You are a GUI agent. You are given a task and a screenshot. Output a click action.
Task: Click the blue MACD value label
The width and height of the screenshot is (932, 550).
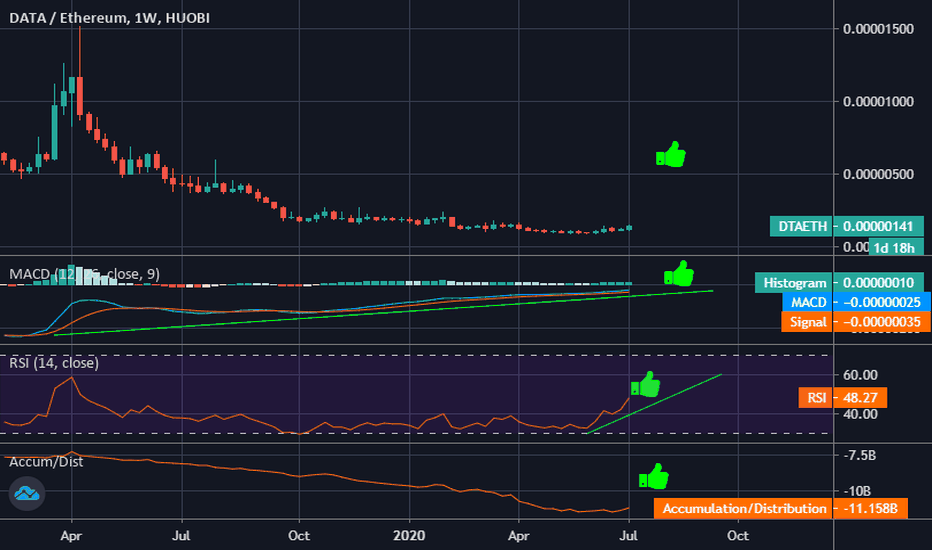[808, 302]
